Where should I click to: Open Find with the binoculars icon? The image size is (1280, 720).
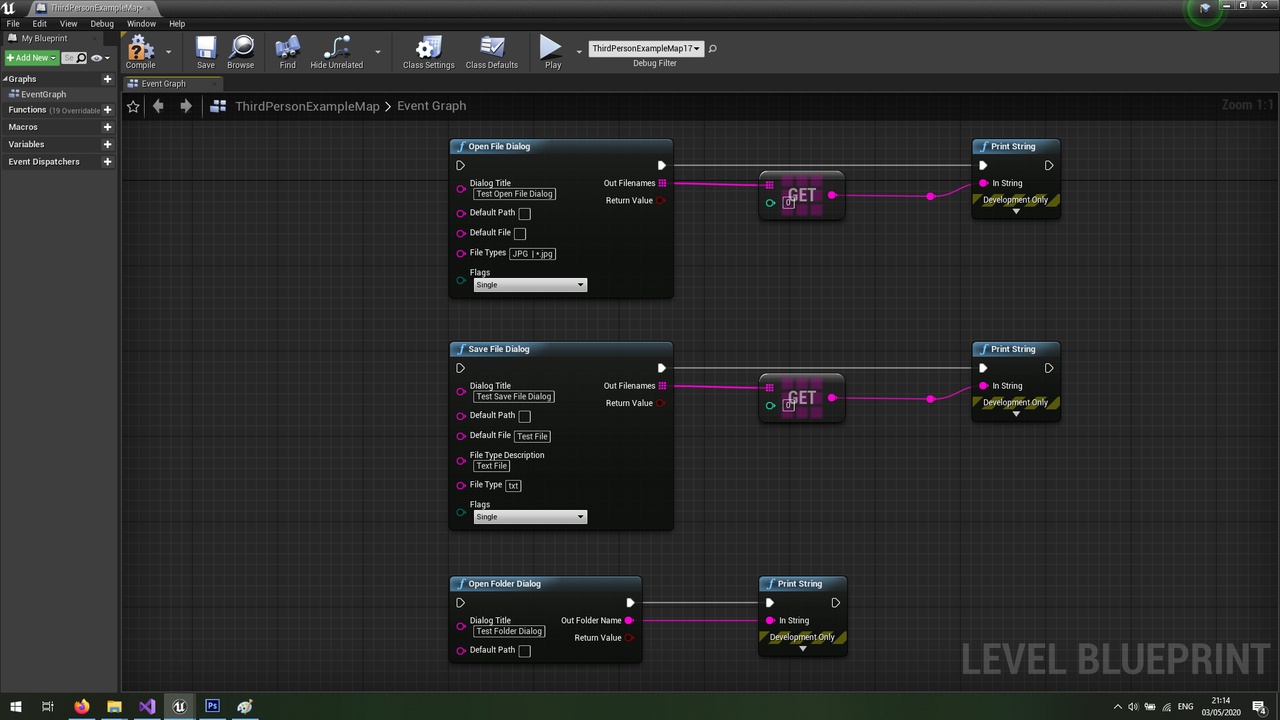[x=288, y=52]
